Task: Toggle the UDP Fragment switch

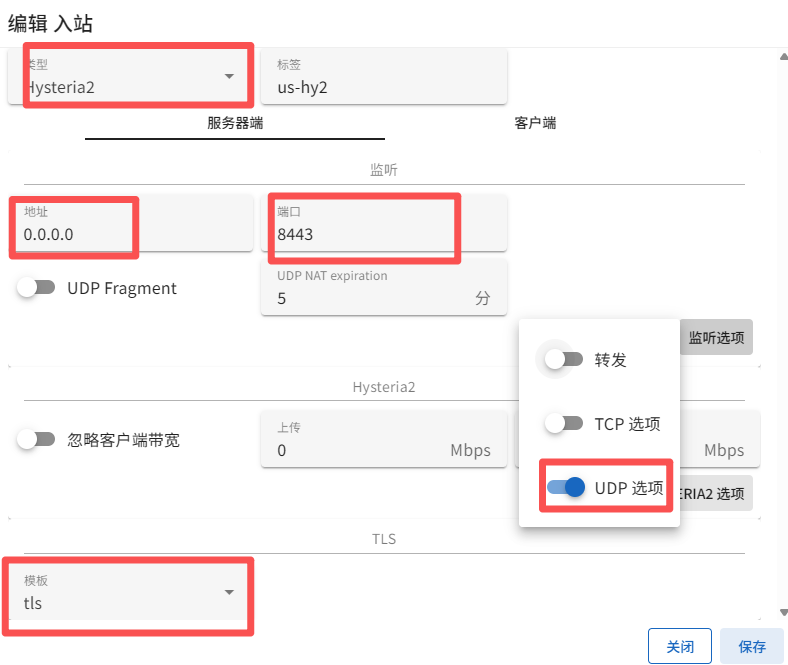Action: pos(36,288)
